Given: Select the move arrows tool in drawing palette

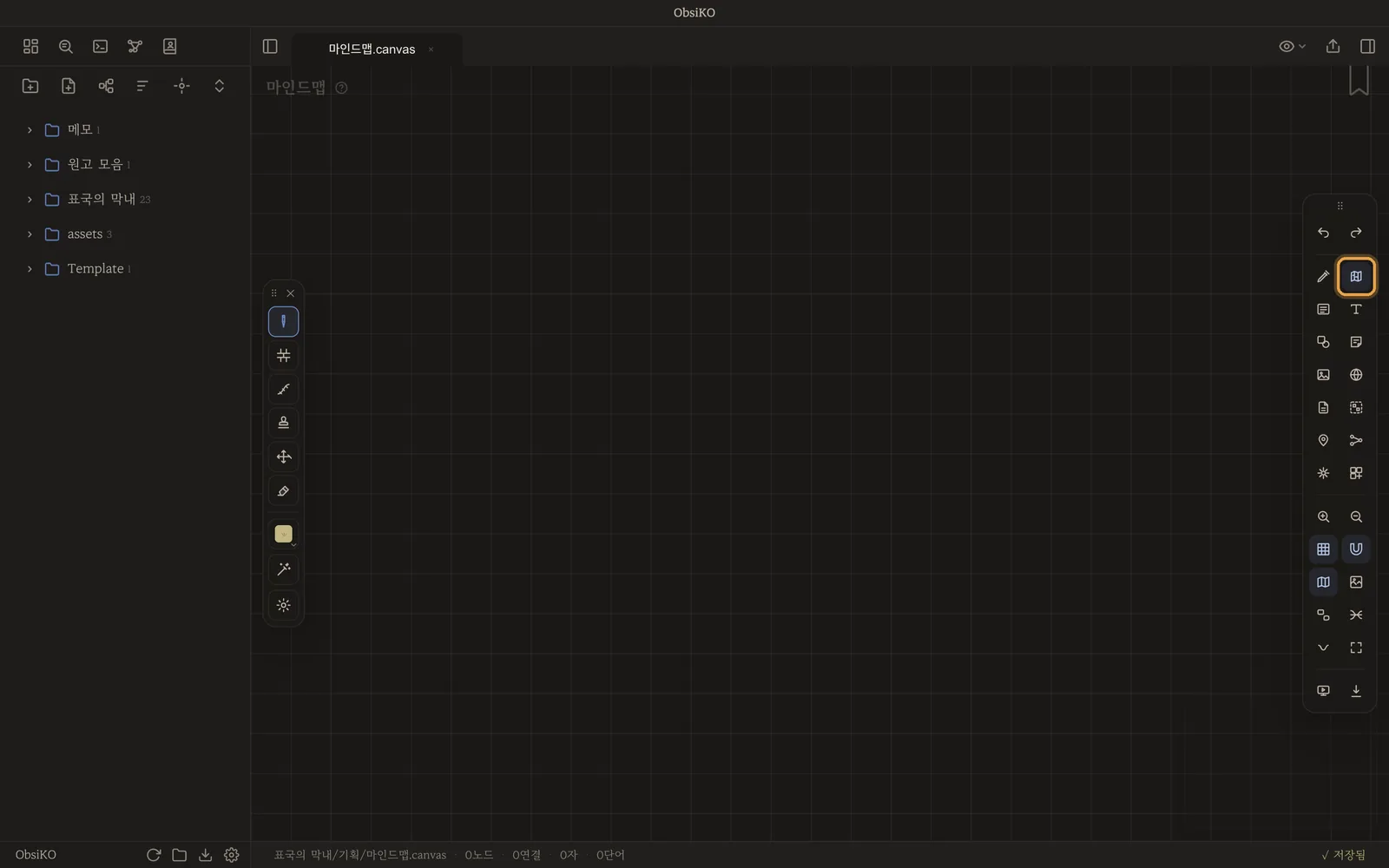Looking at the screenshot, I should (283, 457).
